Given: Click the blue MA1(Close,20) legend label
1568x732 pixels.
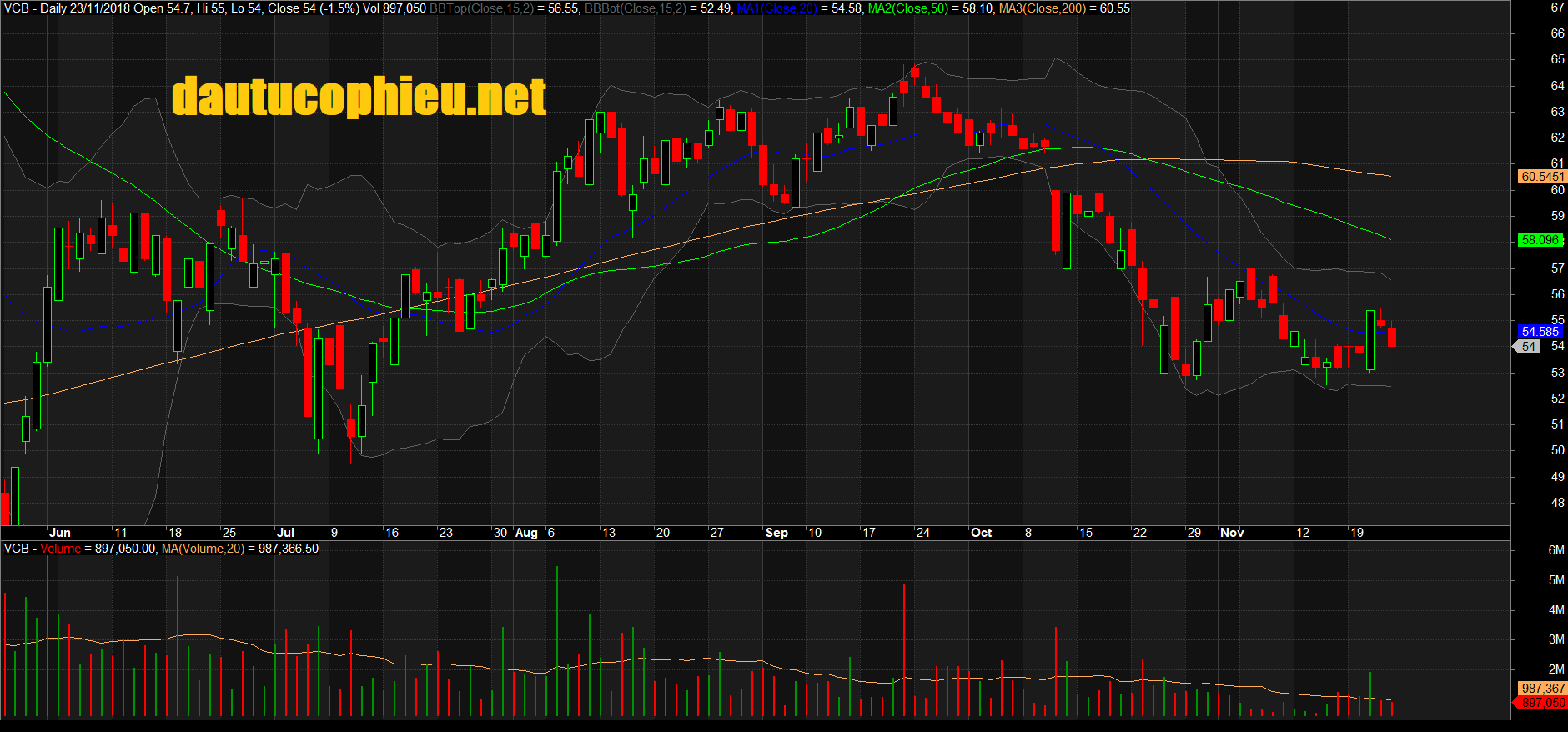Looking at the screenshot, I should point(776,8).
